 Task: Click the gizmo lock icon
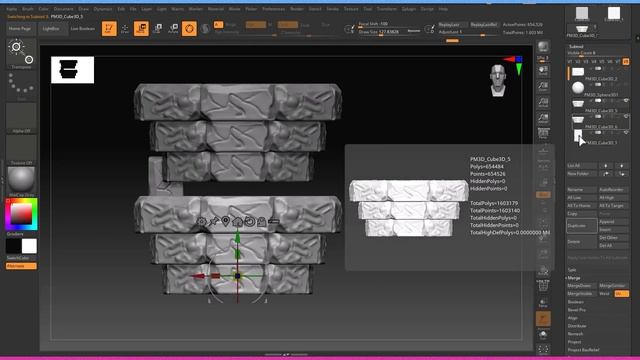coord(262,222)
